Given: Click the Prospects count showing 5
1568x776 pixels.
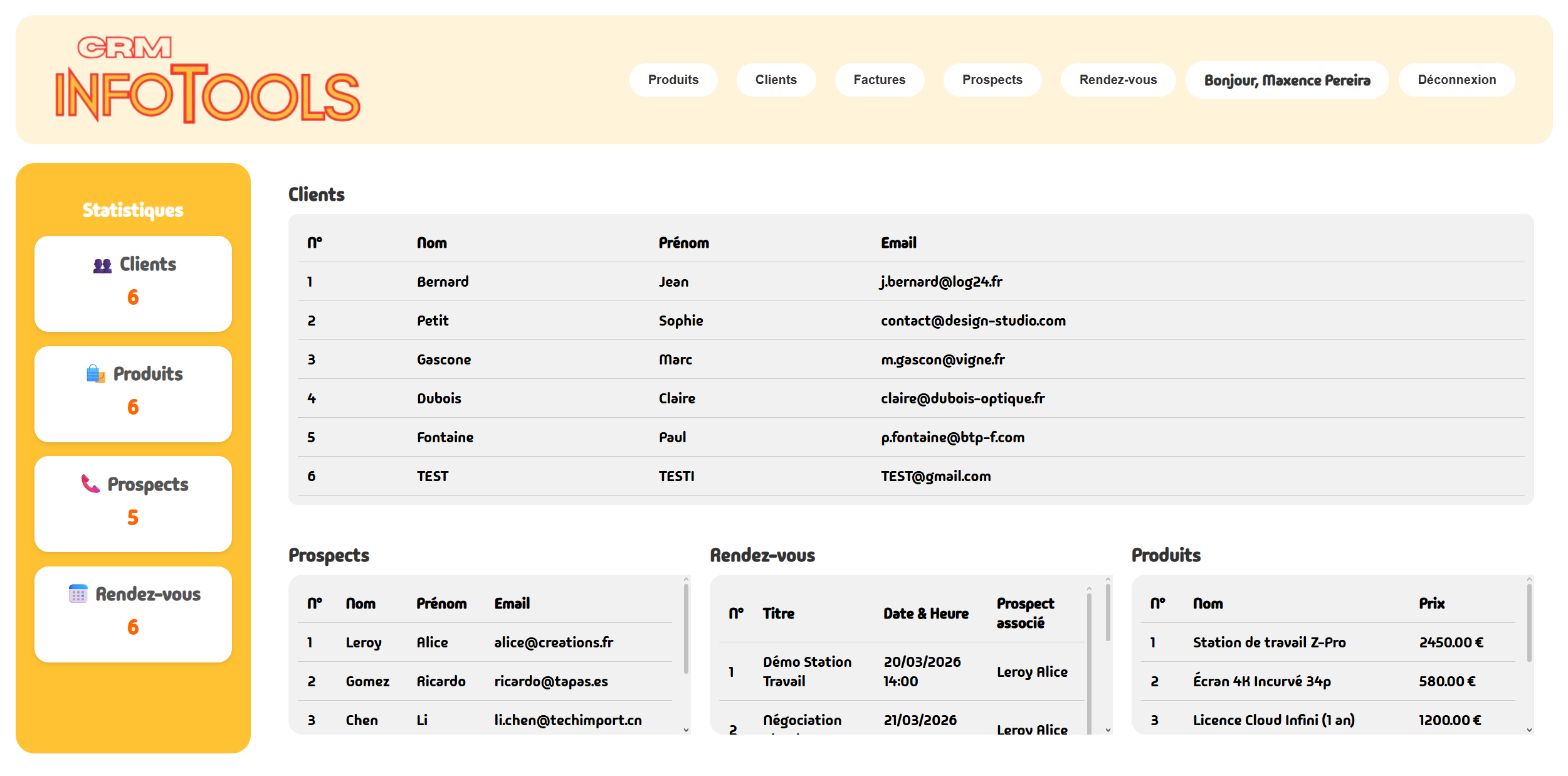Looking at the screenshot, I should point(132,518).
